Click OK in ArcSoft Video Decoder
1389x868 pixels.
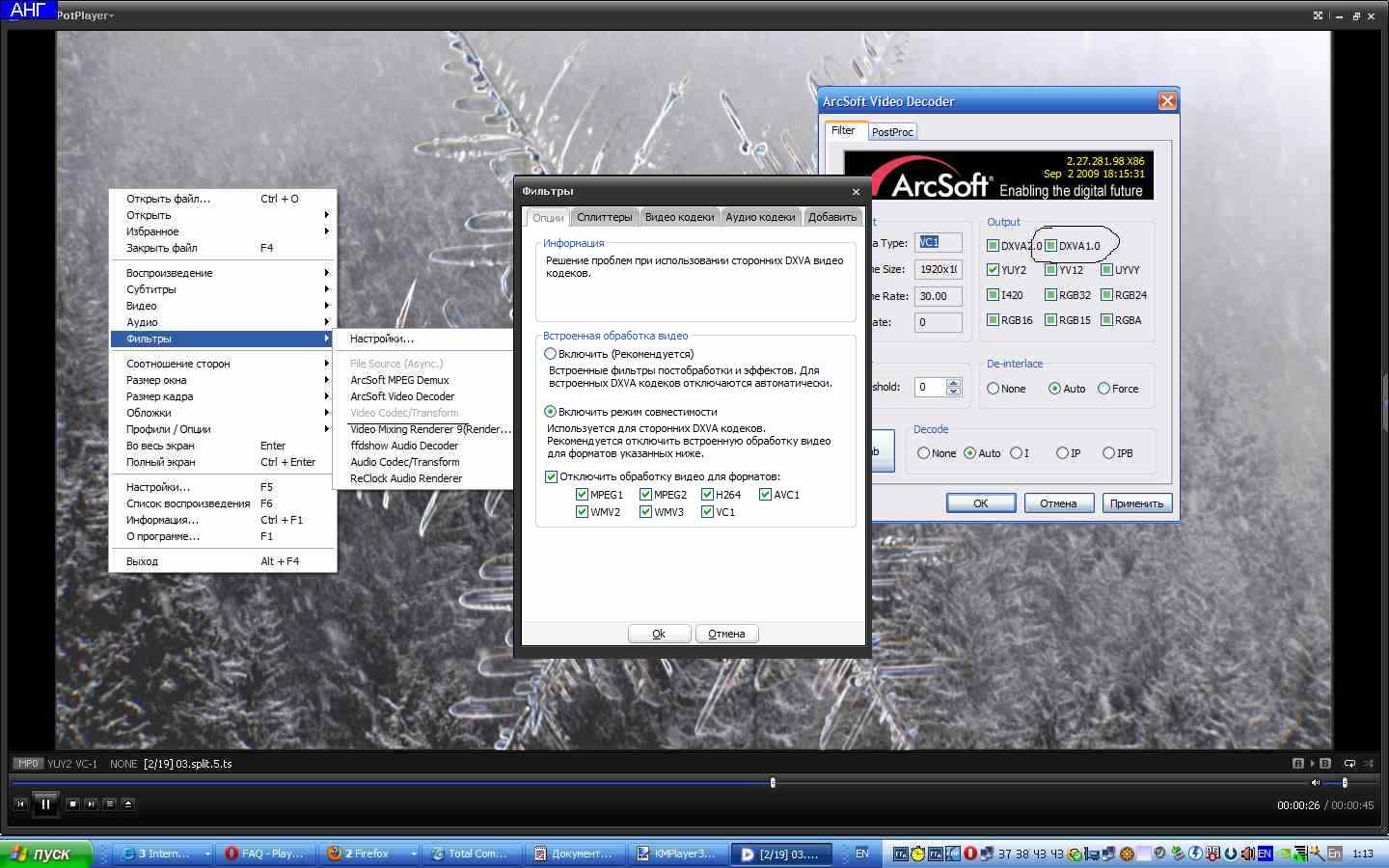[980, 503]
